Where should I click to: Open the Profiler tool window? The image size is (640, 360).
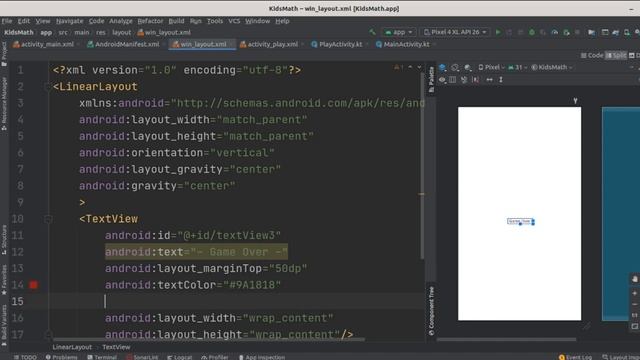(215, 357)
